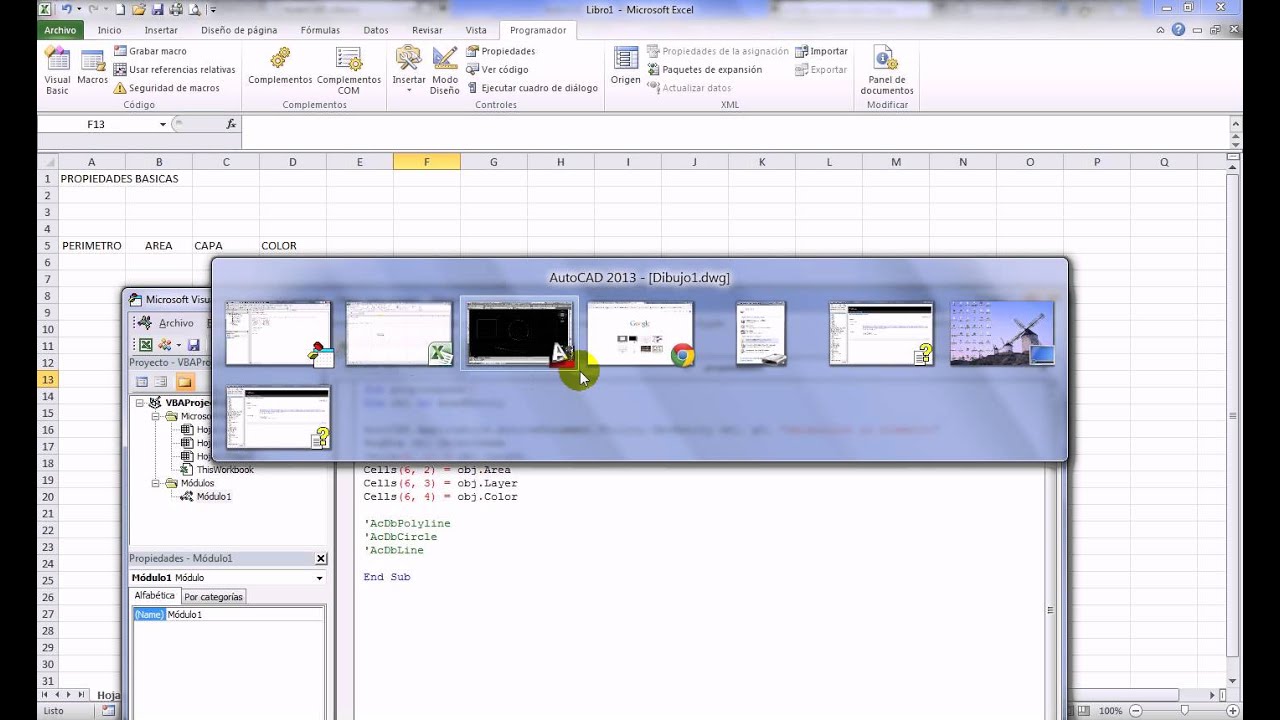Image resolution: width=1280 pixels, height=720 pixels.
Task: Click the Save diskette quick access icon
Action: click(x=158, y=10)
